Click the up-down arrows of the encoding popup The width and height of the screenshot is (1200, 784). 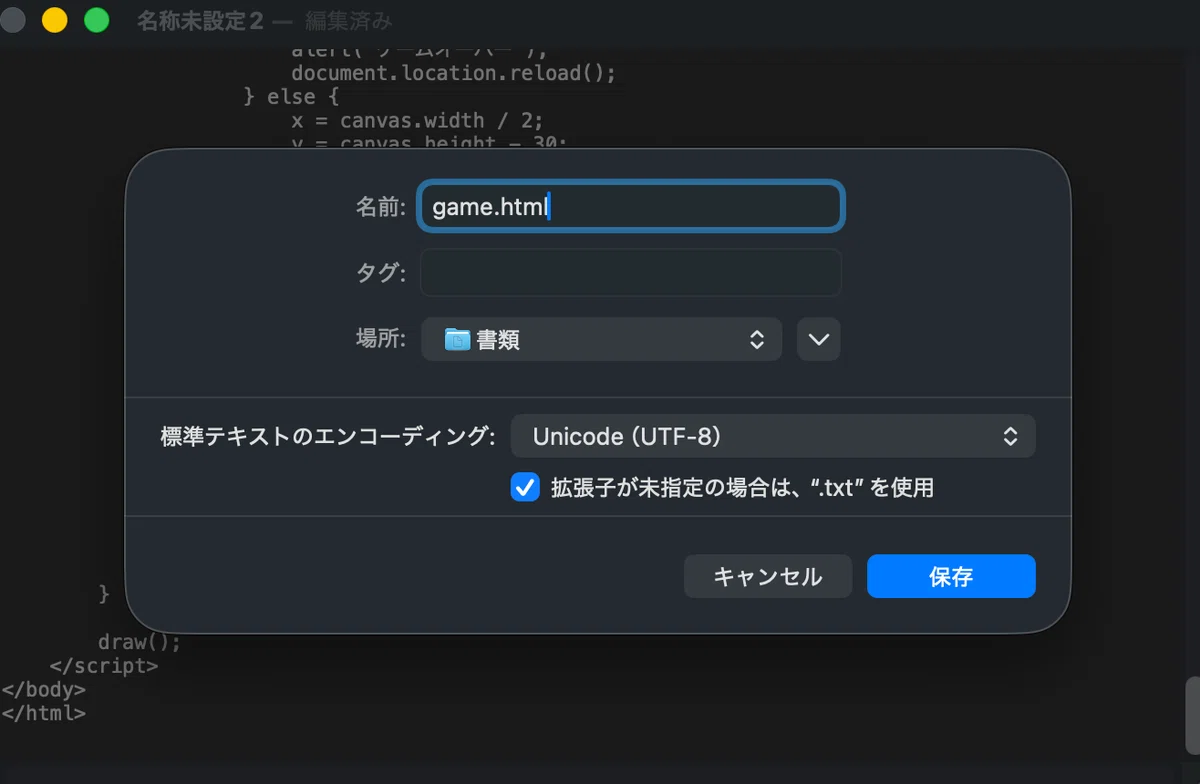click(1010, 436)
